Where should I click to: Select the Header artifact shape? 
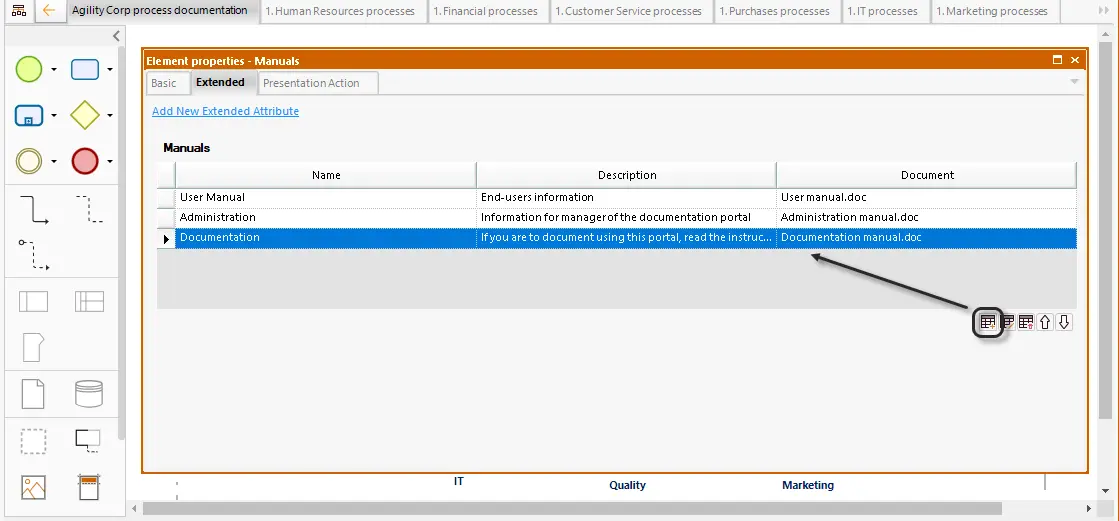click(x=89, y=487)
